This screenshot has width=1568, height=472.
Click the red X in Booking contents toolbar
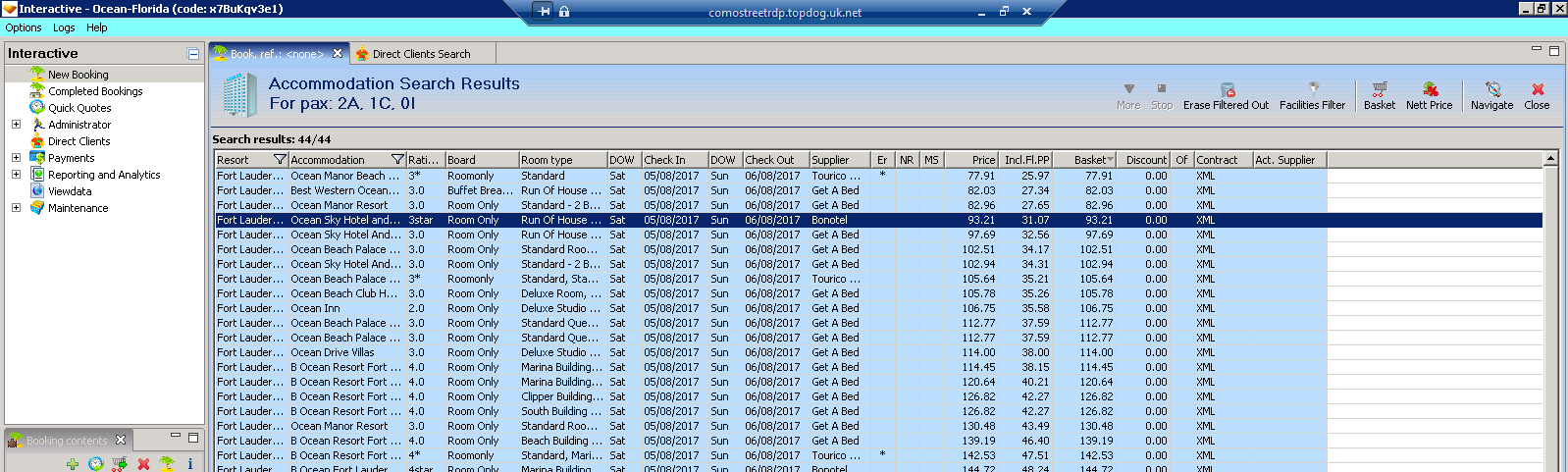143,464
